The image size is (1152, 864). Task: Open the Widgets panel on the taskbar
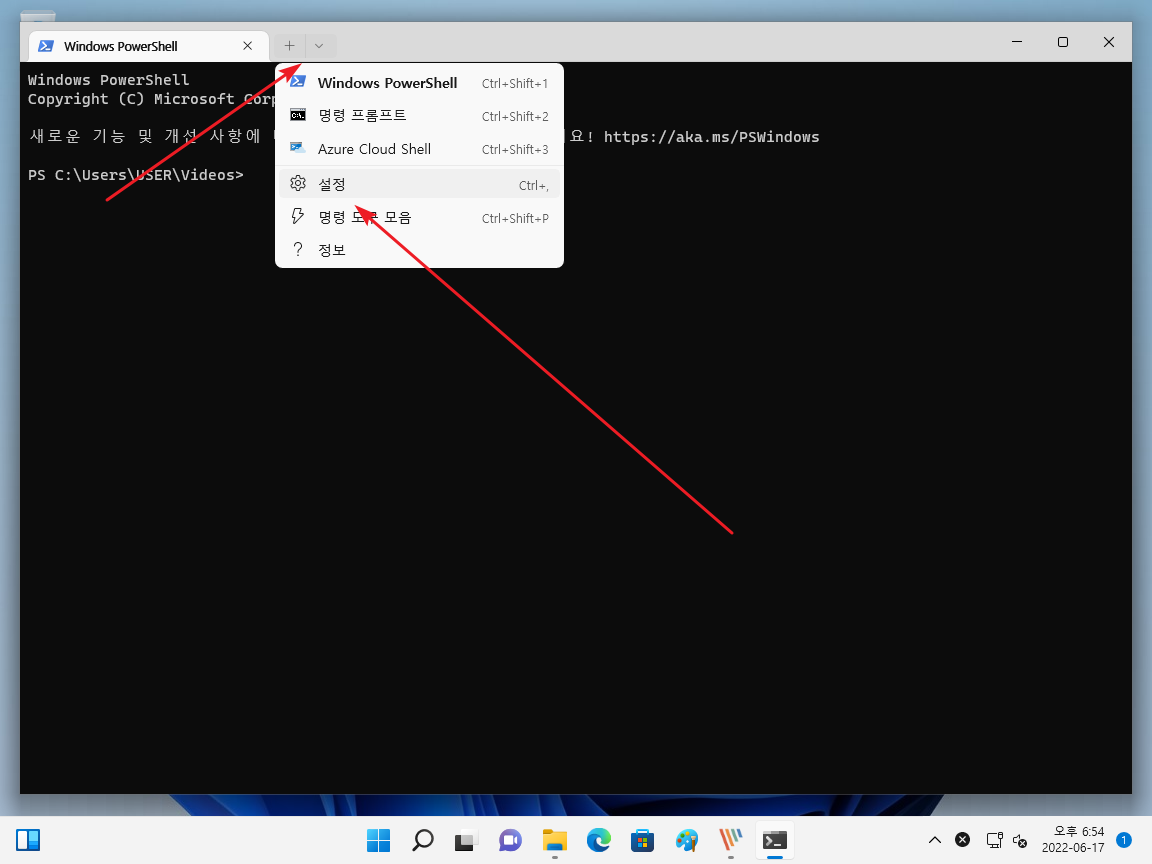coord(28,840)
